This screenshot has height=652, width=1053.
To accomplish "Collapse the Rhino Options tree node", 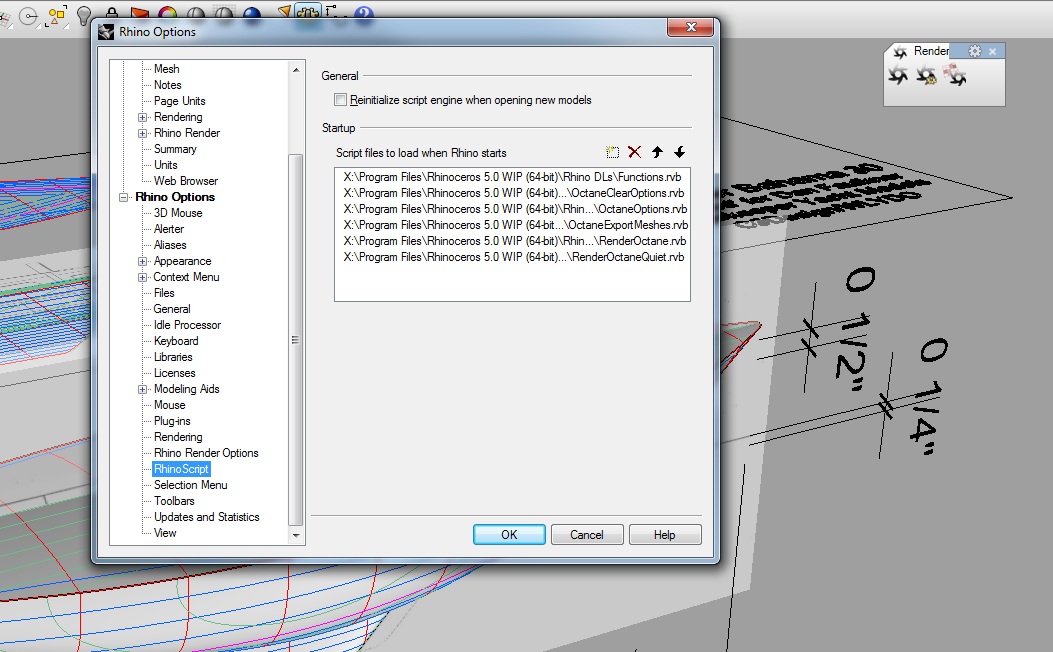I will point(124,197).
